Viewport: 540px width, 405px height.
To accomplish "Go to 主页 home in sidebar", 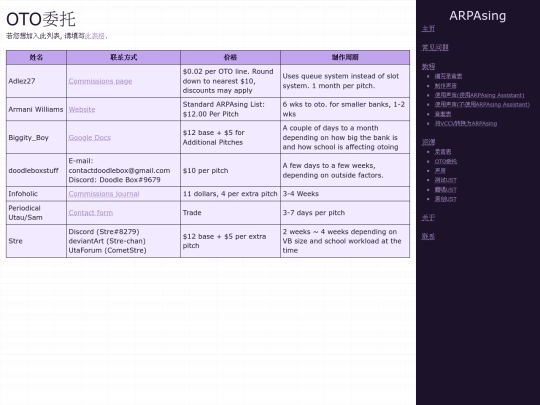I will [x=428, y=29].
